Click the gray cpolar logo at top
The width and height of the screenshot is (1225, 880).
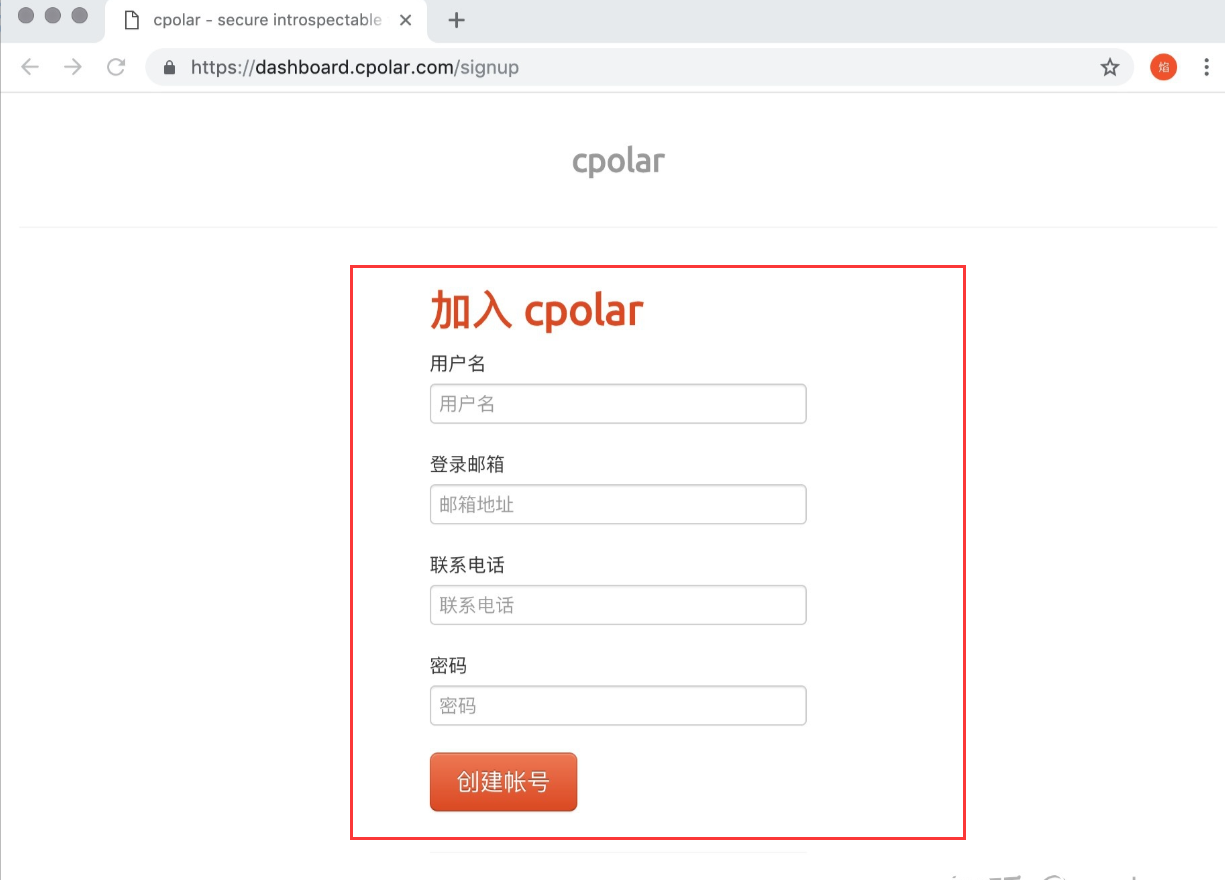pos(618,160)
